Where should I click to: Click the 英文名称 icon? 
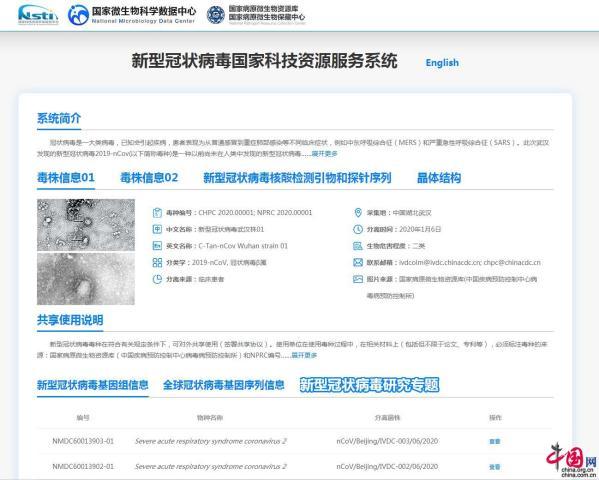tap(157, 246)
